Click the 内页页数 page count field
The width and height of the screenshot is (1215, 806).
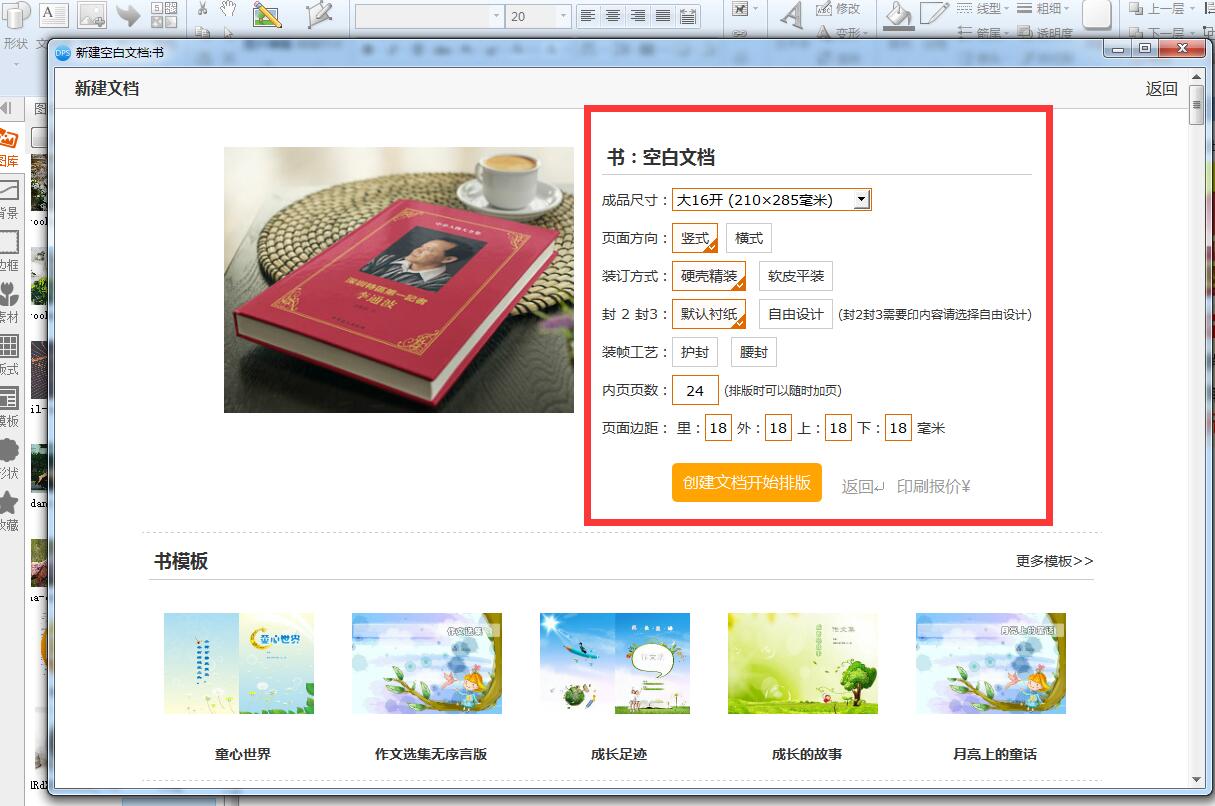pos(695,390)
